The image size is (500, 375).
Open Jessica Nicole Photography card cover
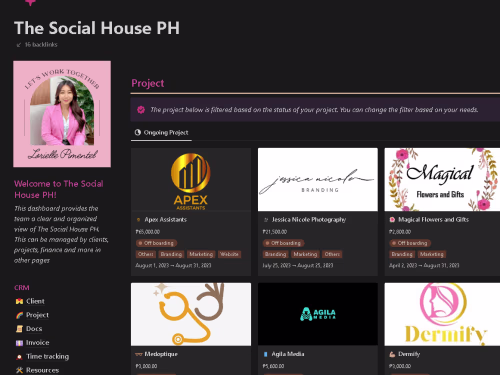318,179
